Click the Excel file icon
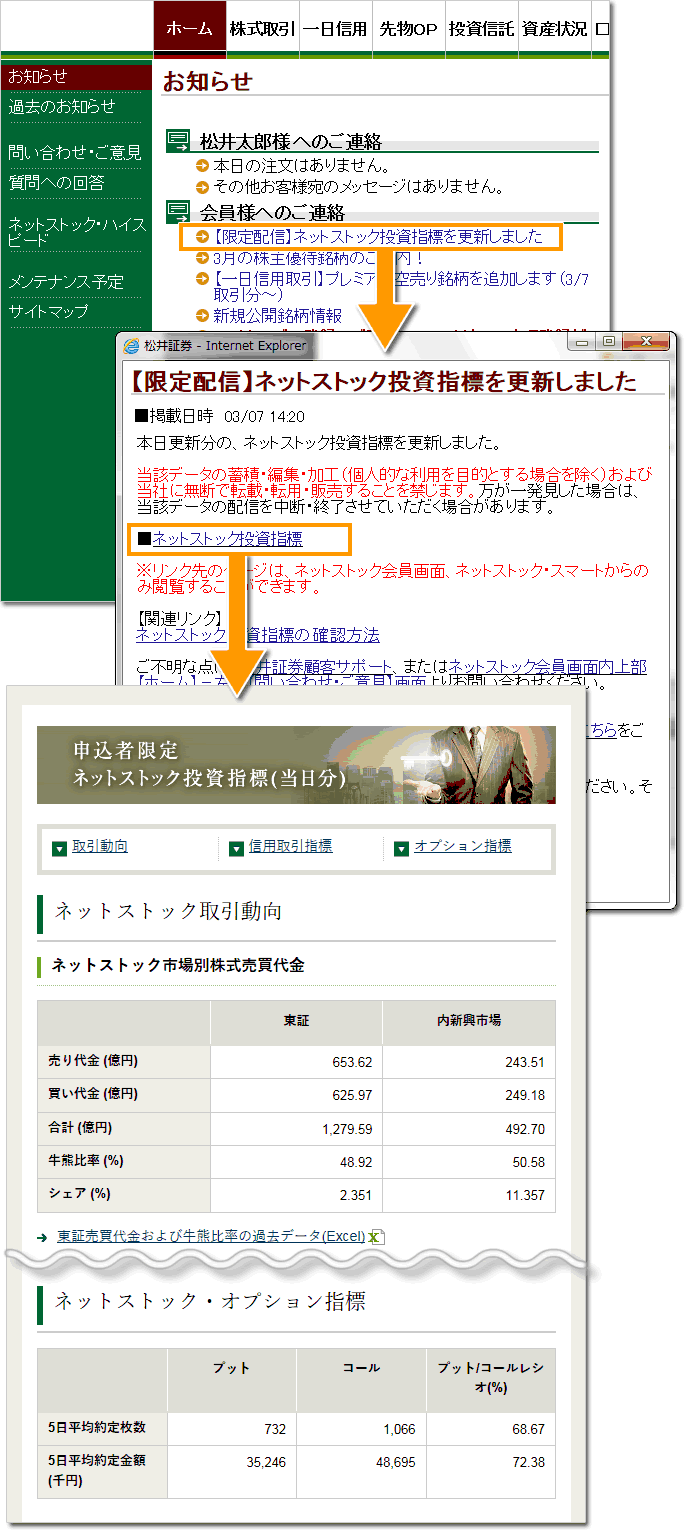The width and height of the screenshot is (700, 1530). coord(377,1237)
